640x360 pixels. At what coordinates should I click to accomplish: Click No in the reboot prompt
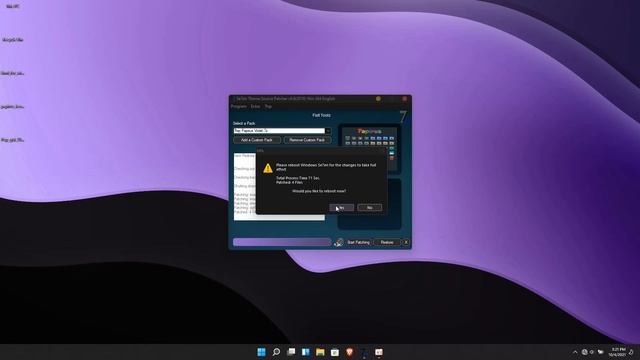[370, 208]
